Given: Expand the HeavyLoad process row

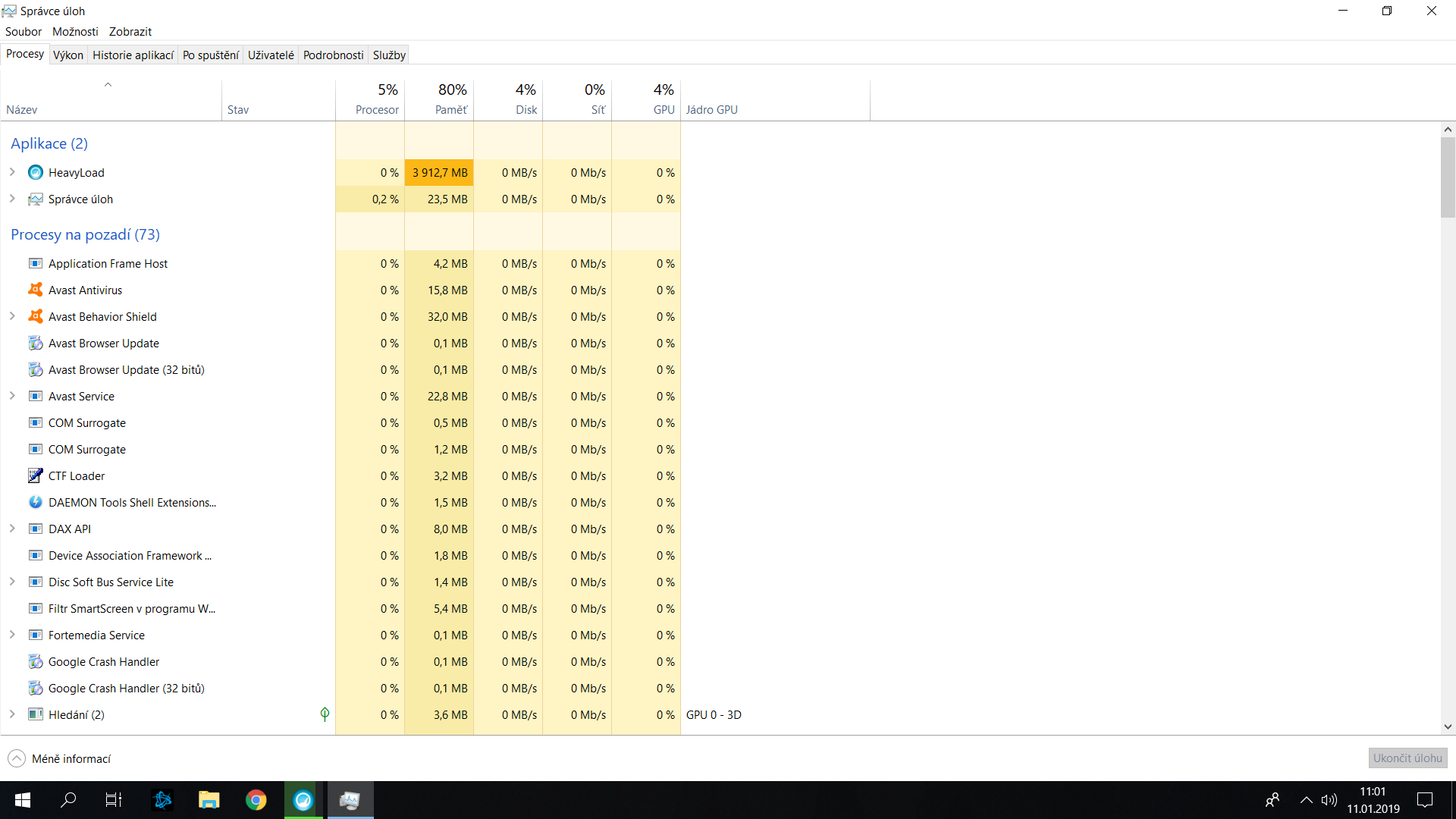Looking at the screenshot, I should tap(12, 173).
